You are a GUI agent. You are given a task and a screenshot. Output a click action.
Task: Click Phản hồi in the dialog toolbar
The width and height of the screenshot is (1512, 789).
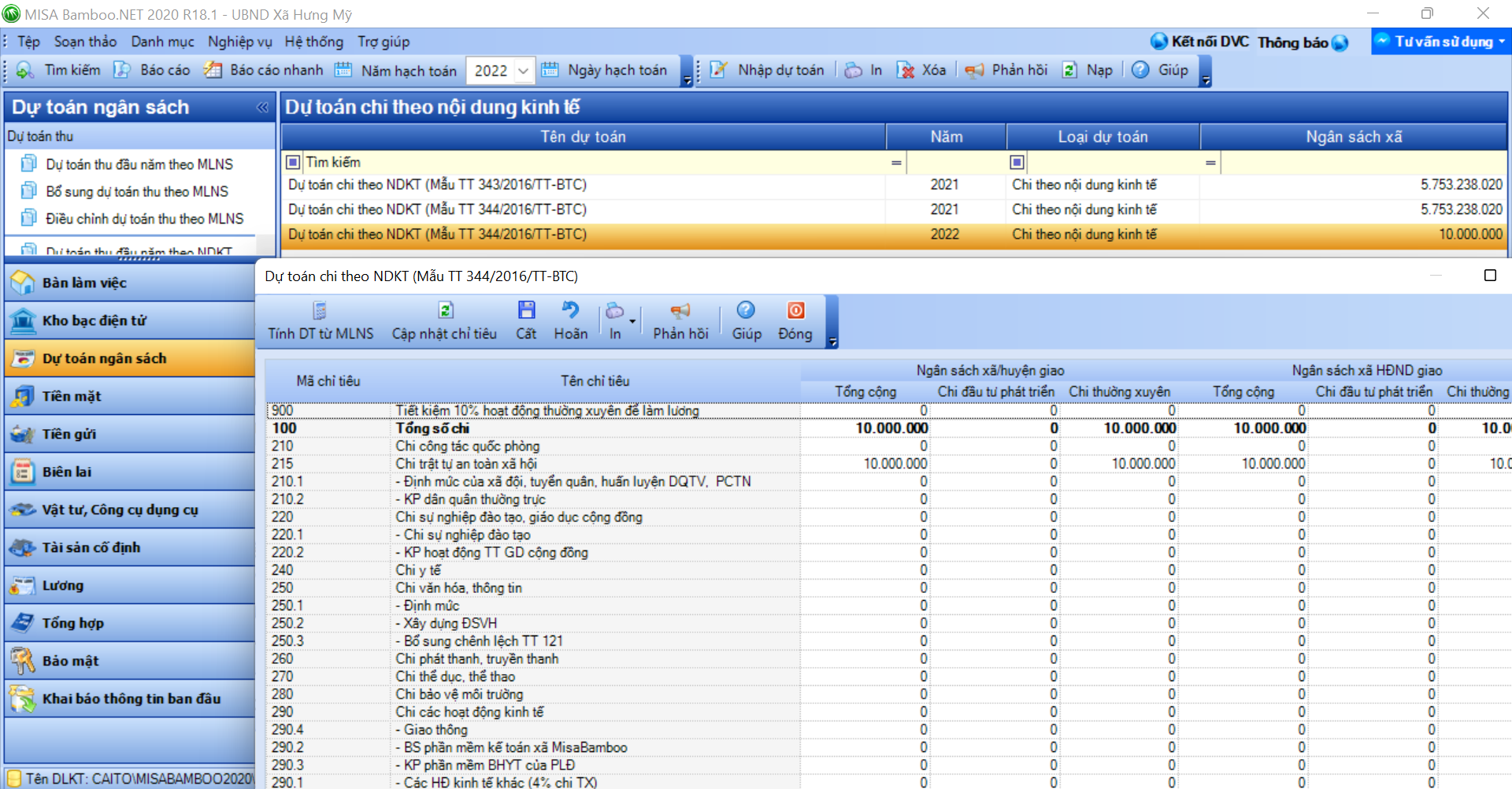click(680, 321)
